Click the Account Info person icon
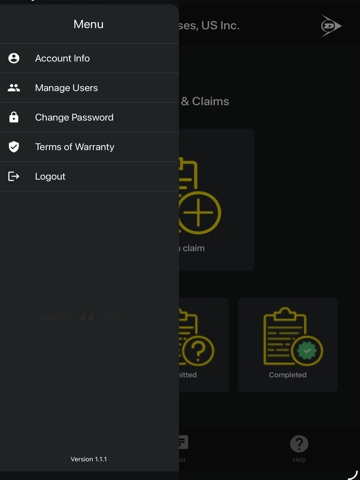 coord(14,58)
